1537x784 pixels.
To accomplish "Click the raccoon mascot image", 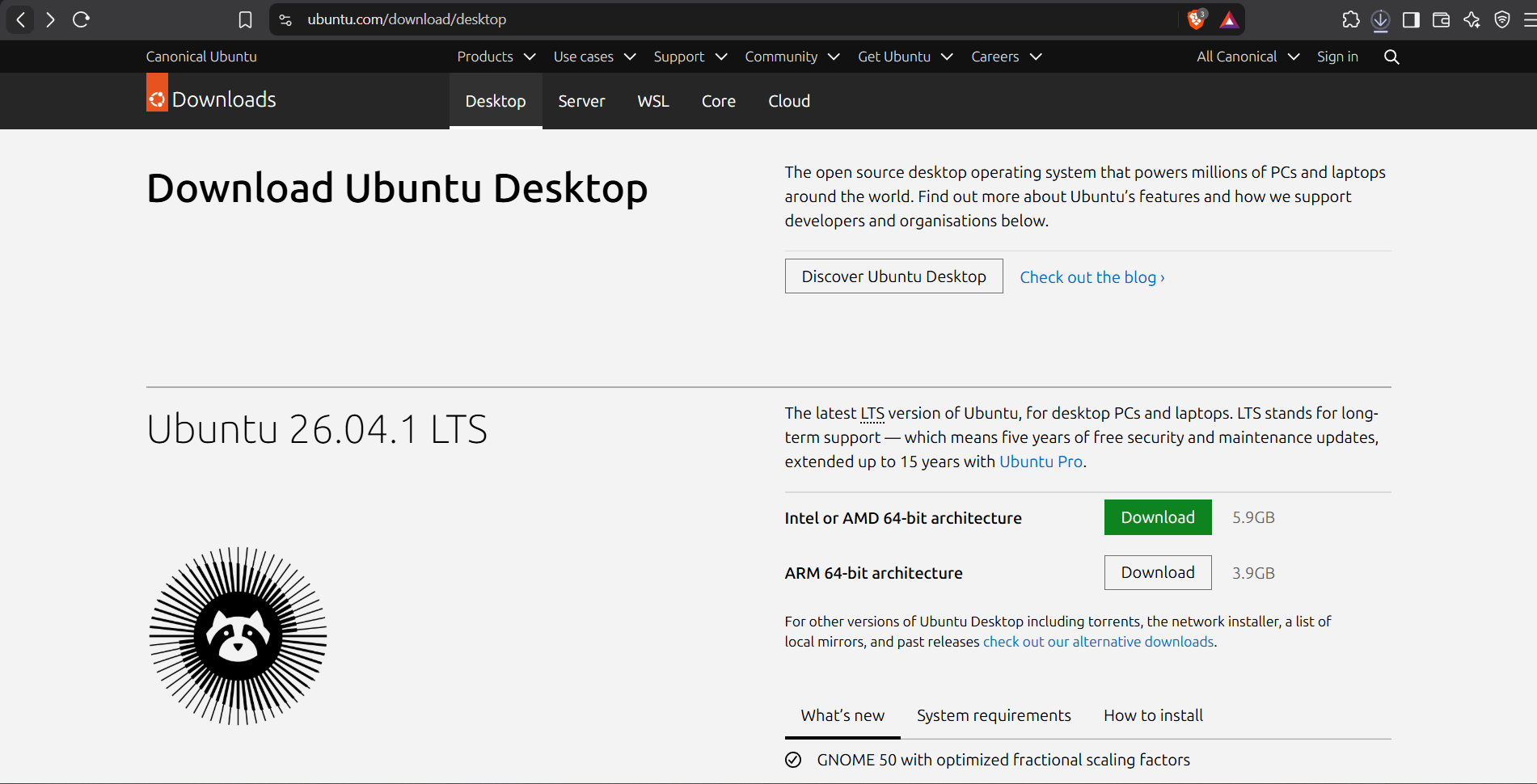I will click(x=238, y=636).
